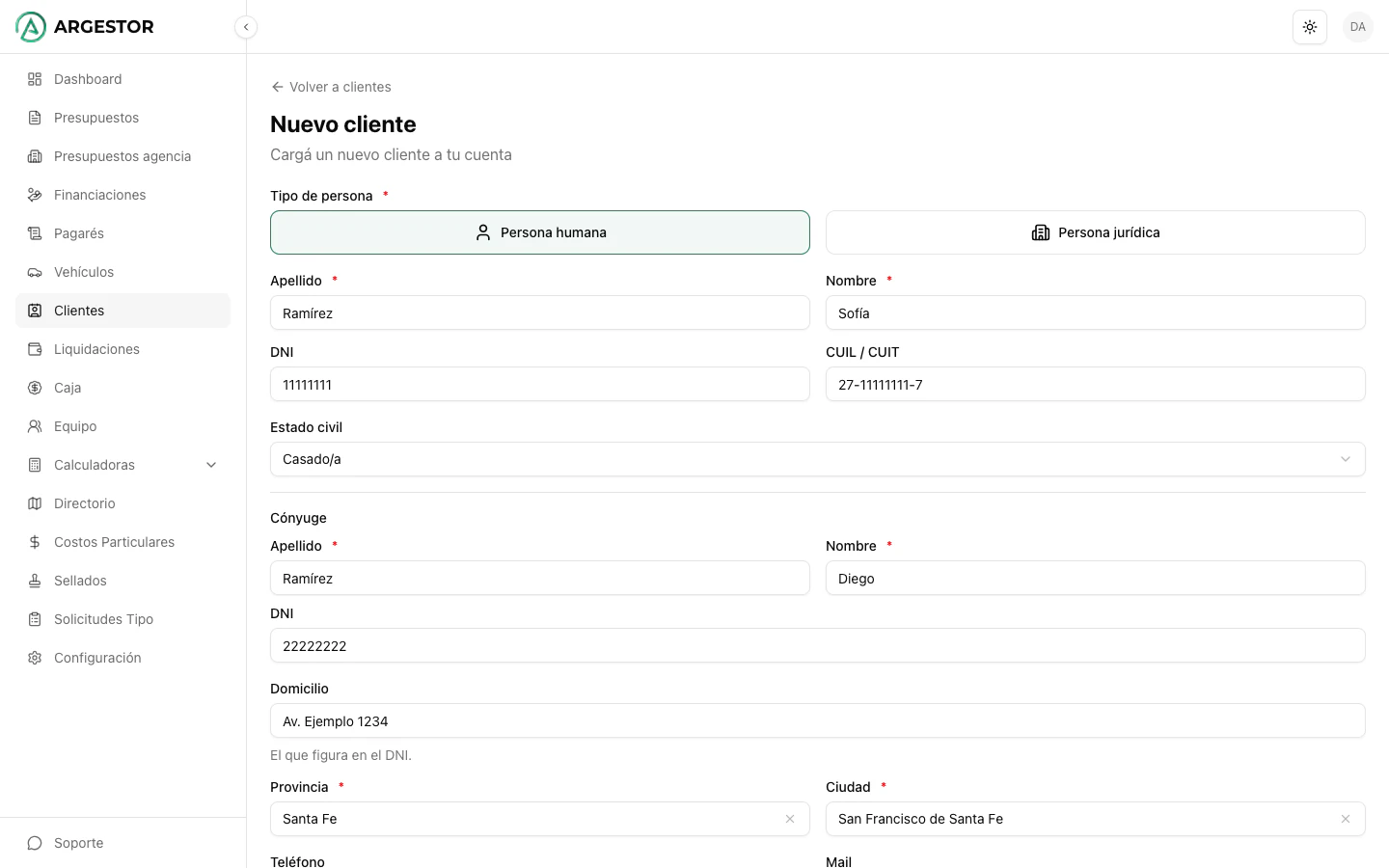Open Liquidaciones in the sidebar
The height and width of the screenshot is (868, 1389).
(123, 349)
